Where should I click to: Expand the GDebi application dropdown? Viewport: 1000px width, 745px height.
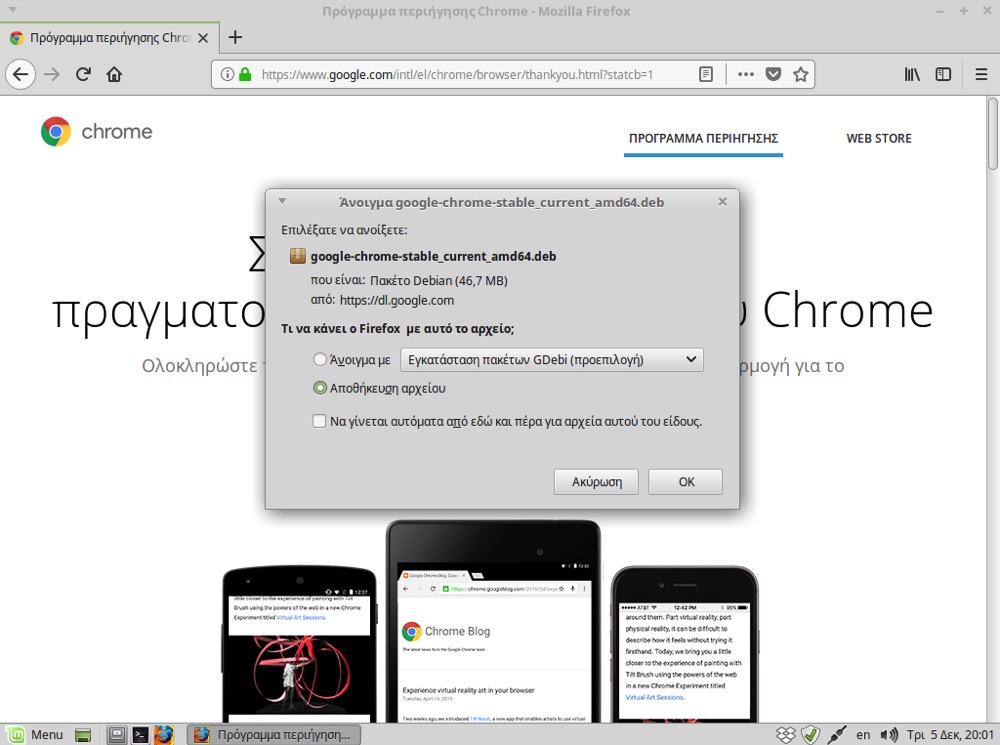[x=552, y=360]
